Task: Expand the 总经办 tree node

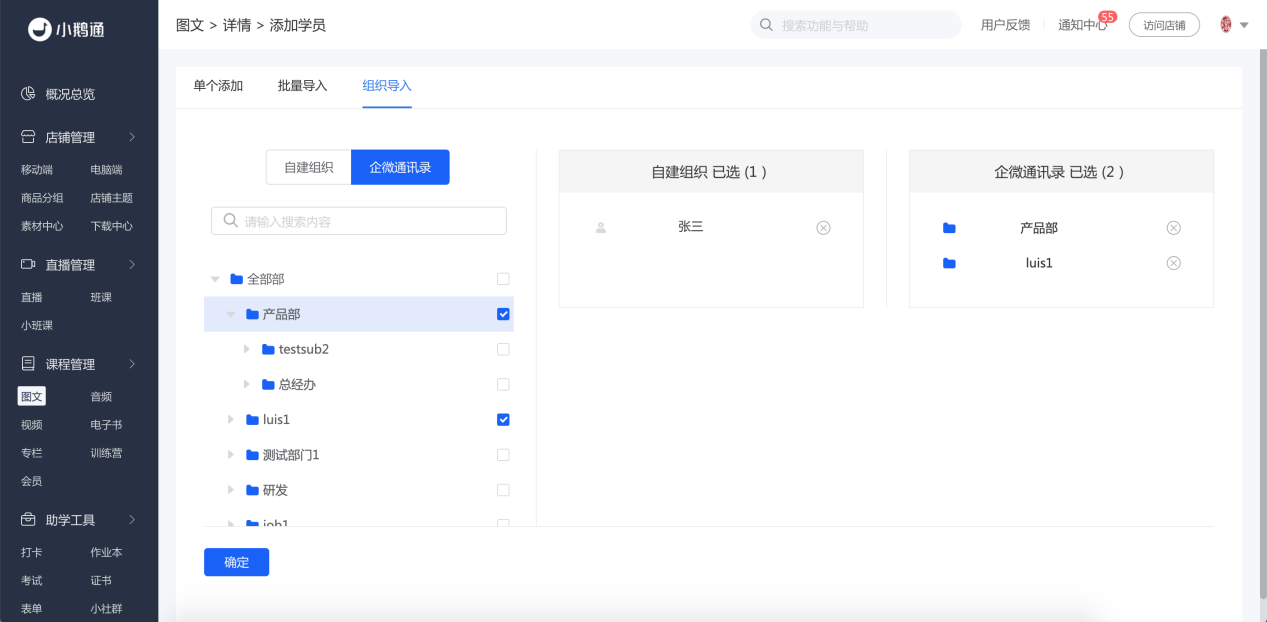Action: tap(247, 385)
